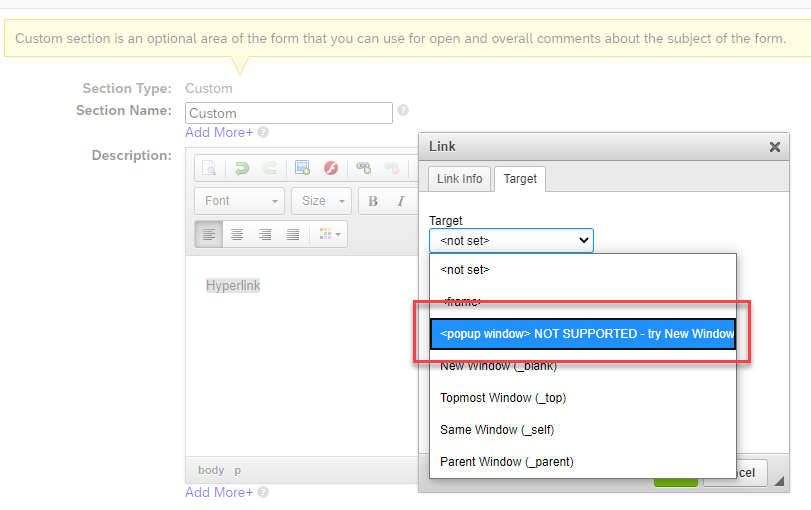Apply center alignment in the editor
This screenshot has width=811, height=510.
coord(237,234)
